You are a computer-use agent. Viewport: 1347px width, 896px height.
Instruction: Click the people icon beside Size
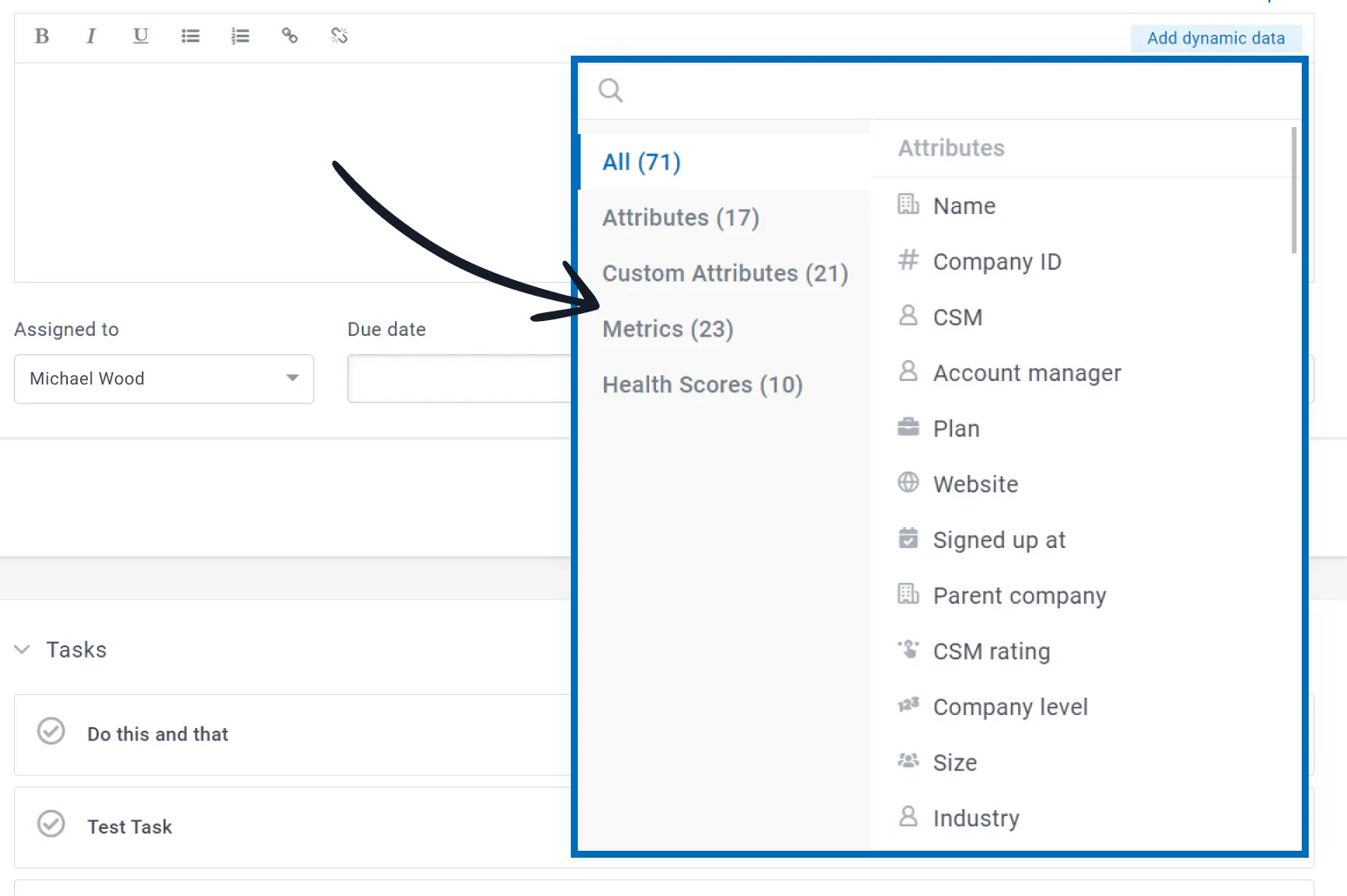(x=908, y=761)
